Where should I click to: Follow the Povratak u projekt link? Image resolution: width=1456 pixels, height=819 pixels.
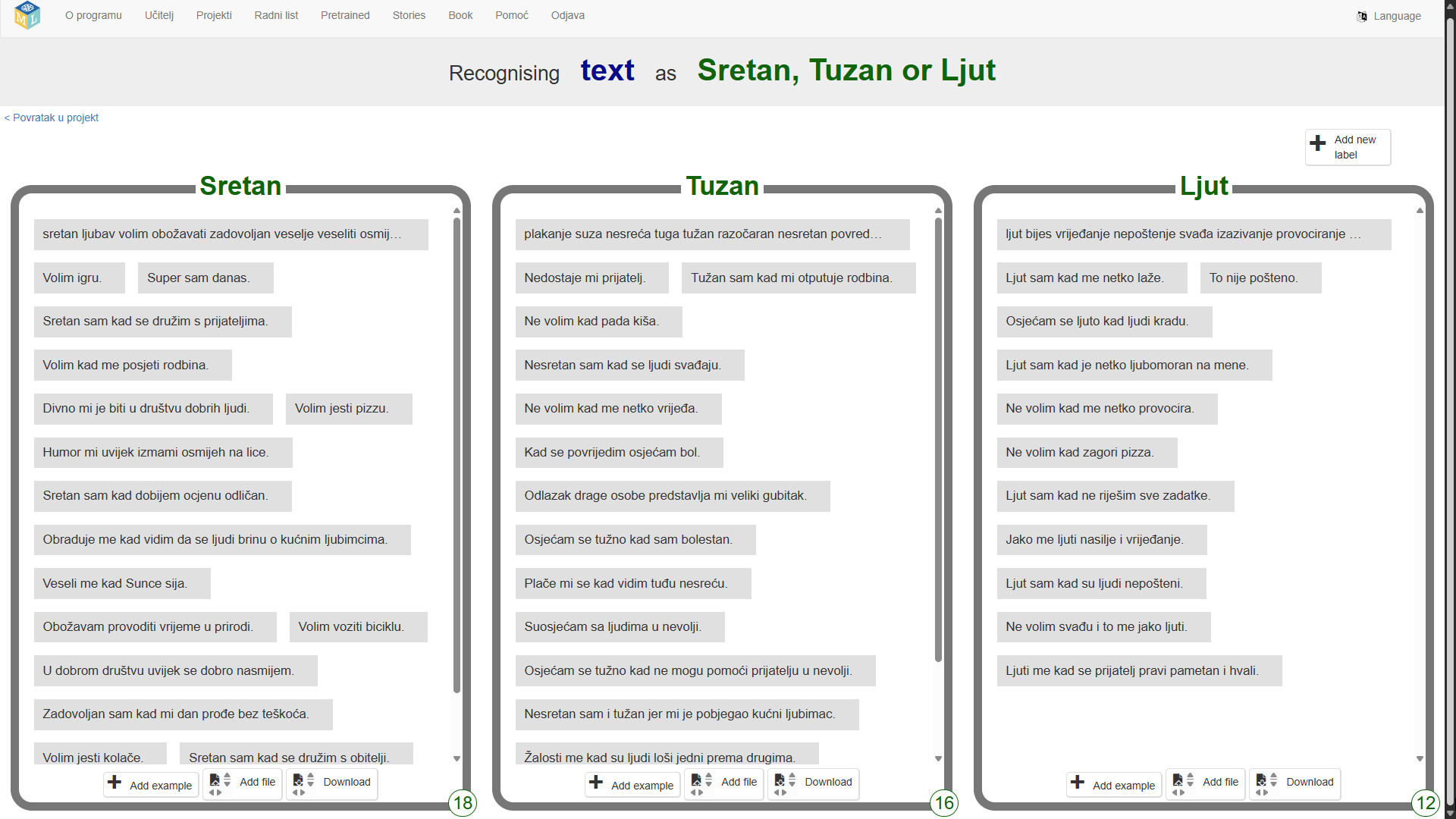[52, 118]
